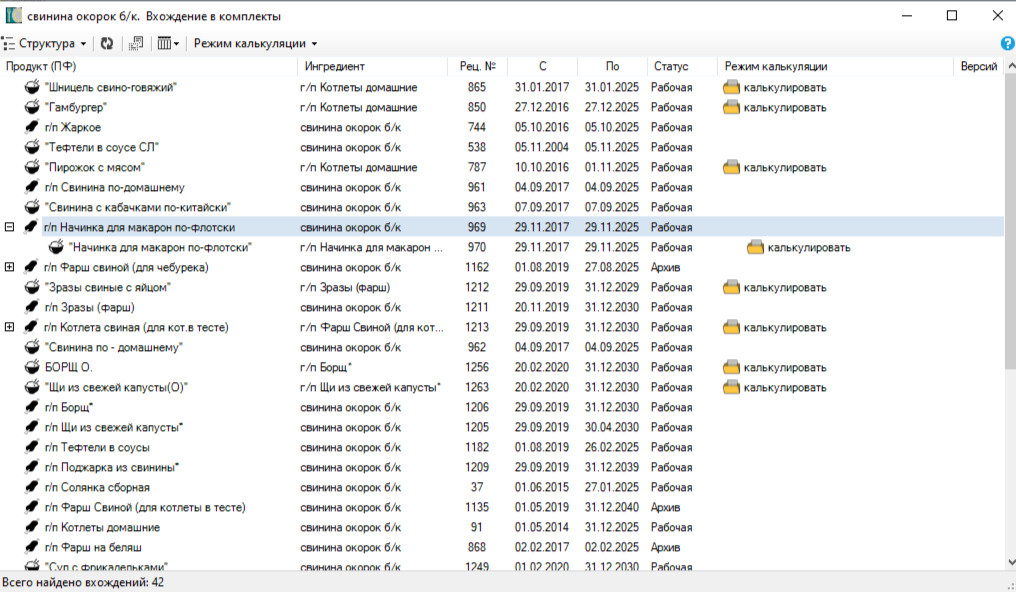
Task: Click the scrollbar up arrow
Action: pyautogui.click(x=1010, y=66)
